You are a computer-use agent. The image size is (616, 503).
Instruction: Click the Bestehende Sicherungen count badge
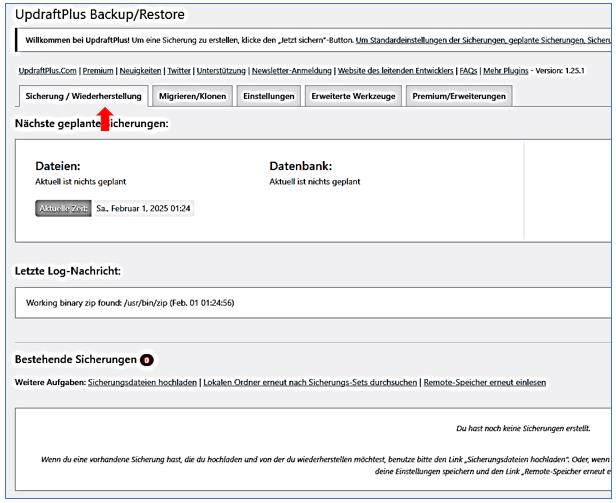tap(146, 359)
